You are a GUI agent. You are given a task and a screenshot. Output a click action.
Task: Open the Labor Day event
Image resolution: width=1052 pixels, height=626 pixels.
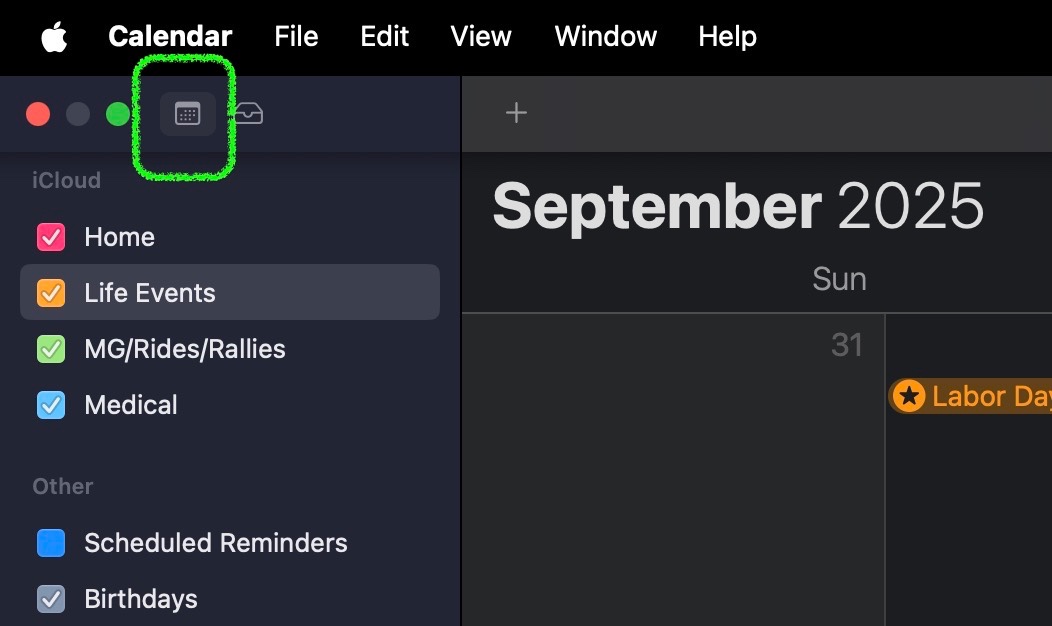[985, 397]
